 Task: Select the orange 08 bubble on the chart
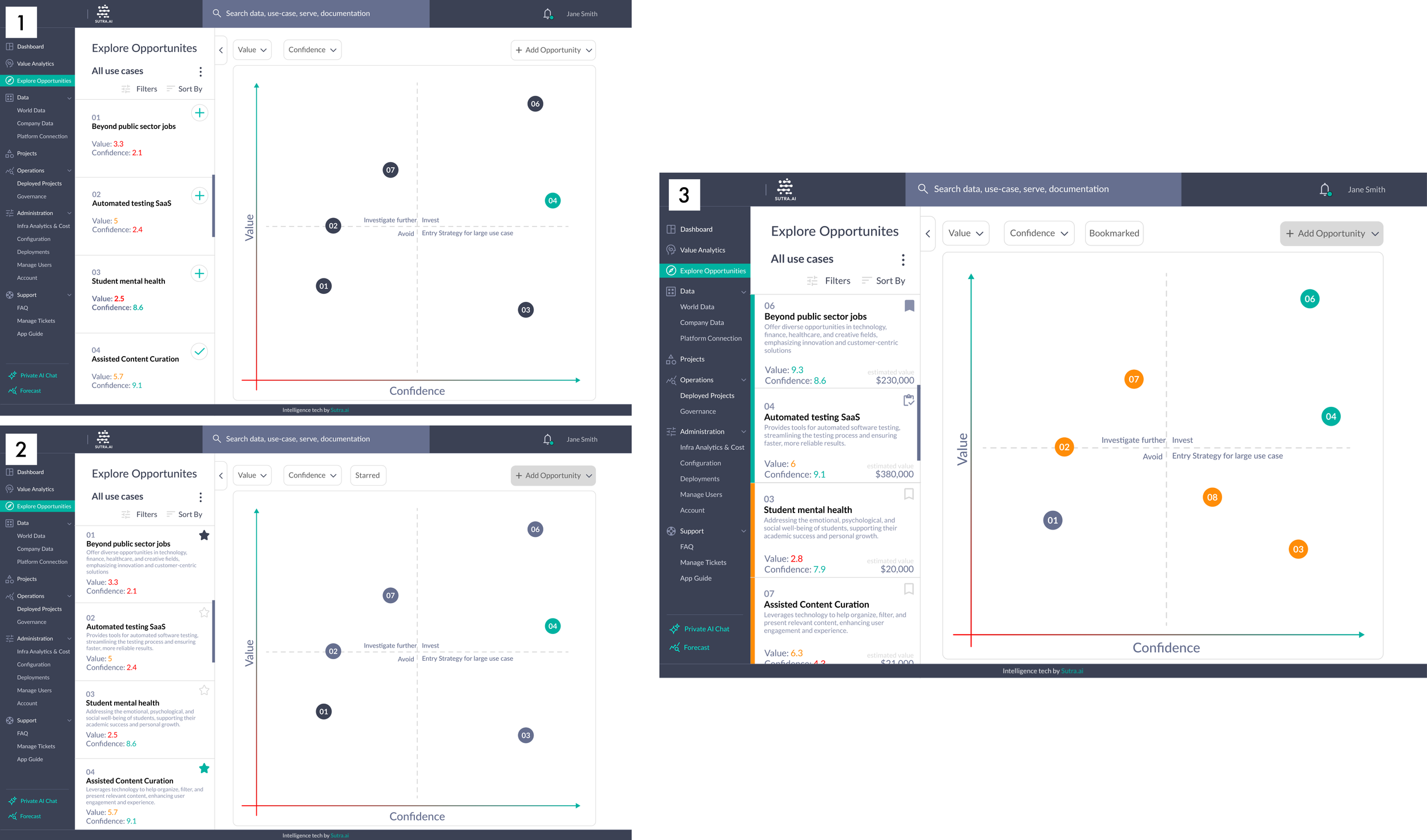(x=1212, y=497)
